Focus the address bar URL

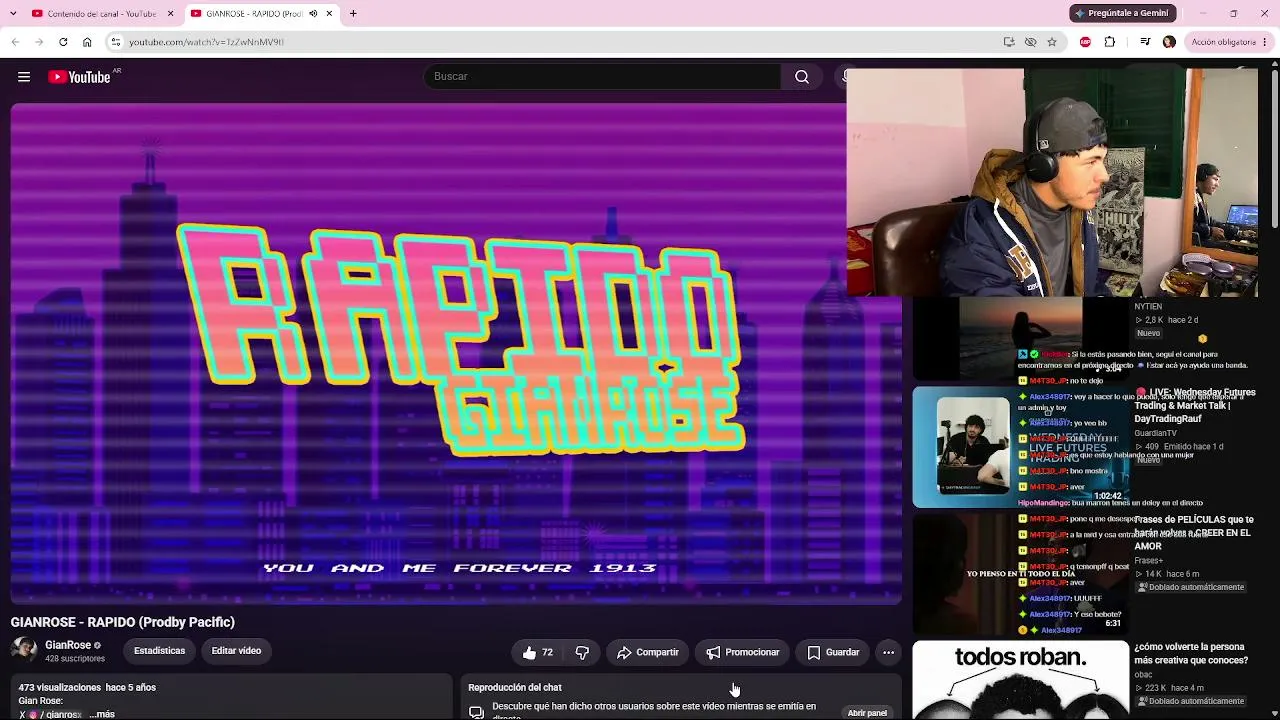[x=206, y=42]
